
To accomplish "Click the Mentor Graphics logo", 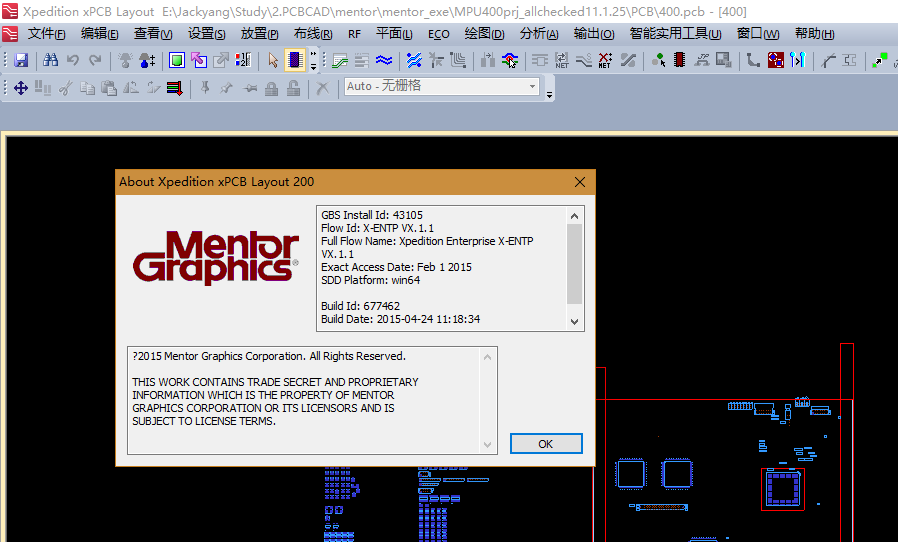I will pyautogui.click(x=216, y=257).
